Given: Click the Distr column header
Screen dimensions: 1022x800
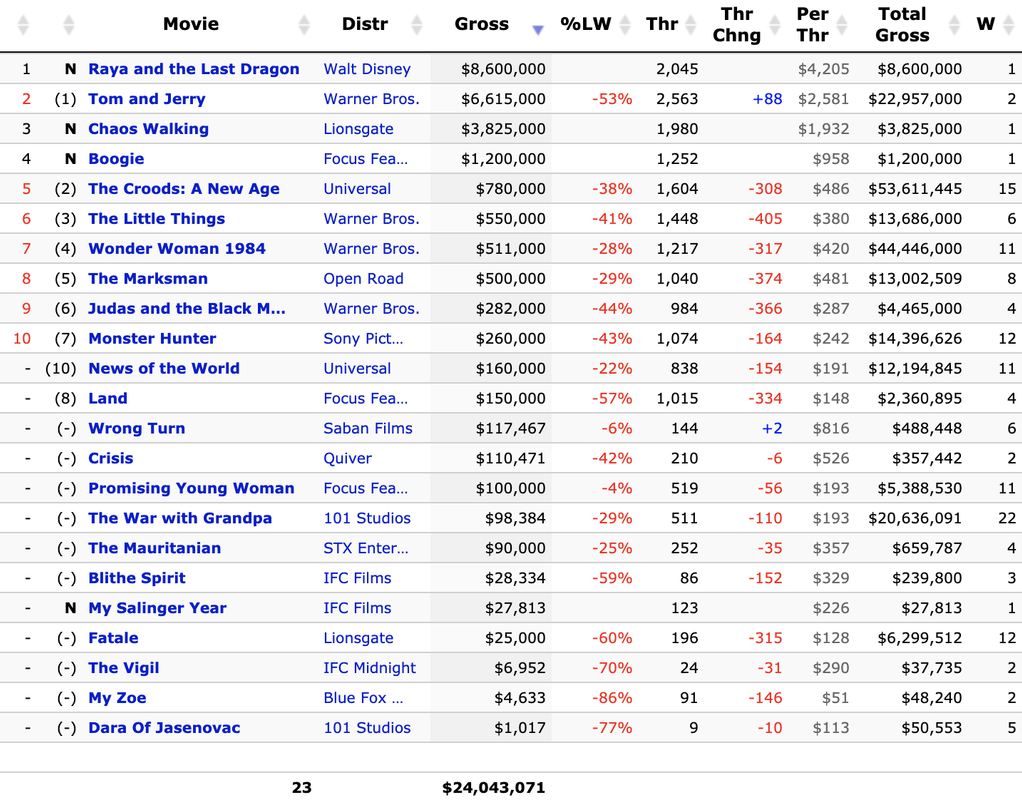Looking at the screenshot, I should (365, 24).
